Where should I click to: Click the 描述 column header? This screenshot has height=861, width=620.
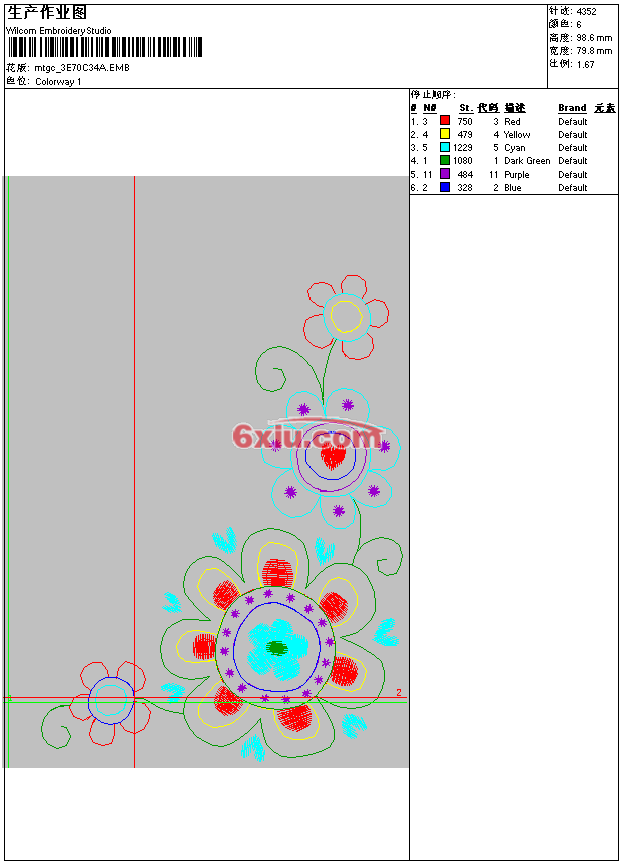[515, 108]
